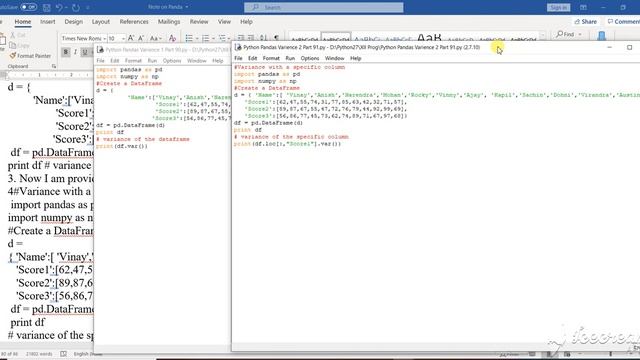Click the Numbering list icon
640x360 pixels.
[x=205, y=38]
